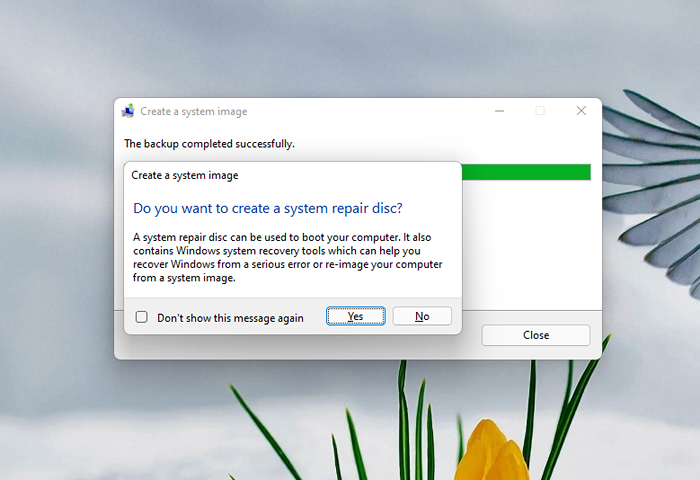Click the system image icon in title bar
700x480 pixels.
[129, 111]
